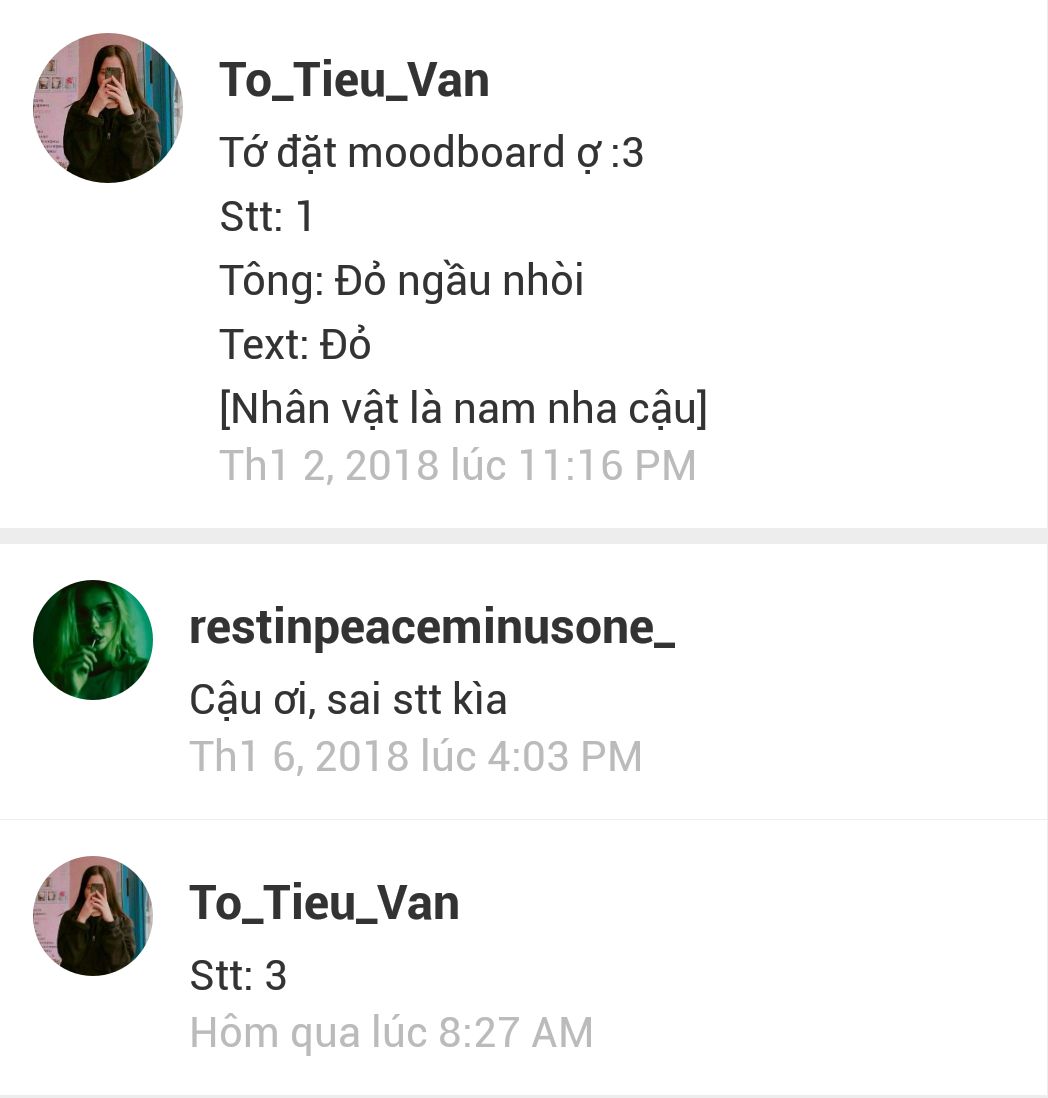
Task: Select '[Nhân vật là nam nha cậu]' text
Action: [463, 408]
